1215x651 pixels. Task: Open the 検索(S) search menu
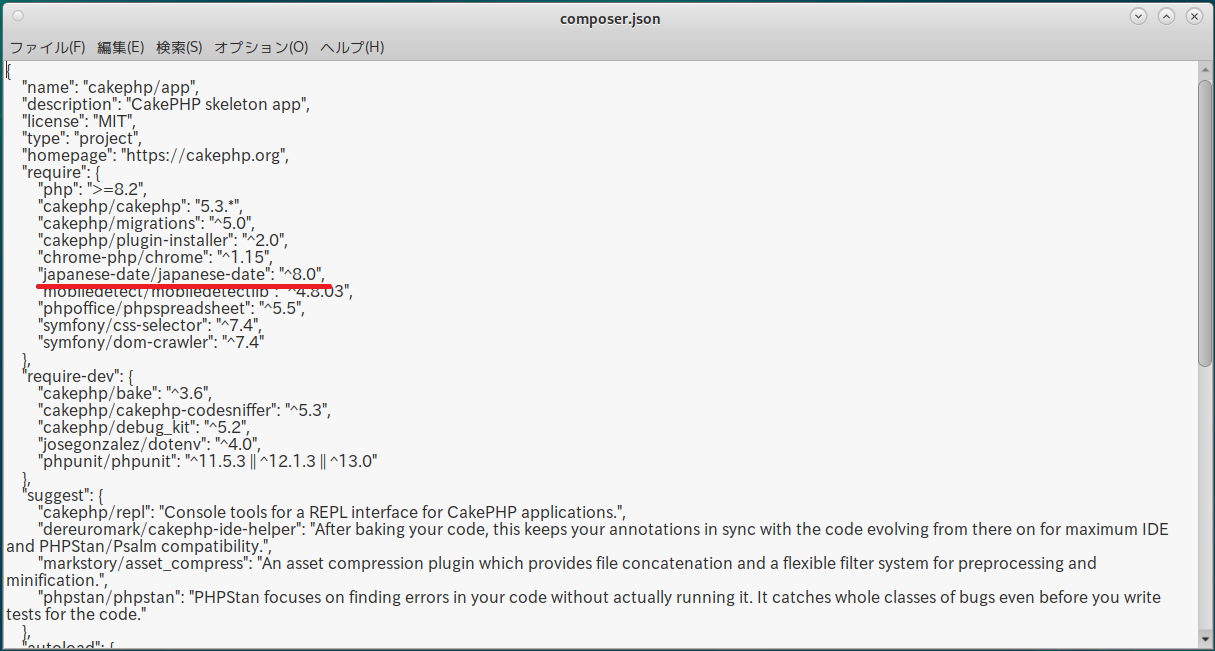pos(179,47)
